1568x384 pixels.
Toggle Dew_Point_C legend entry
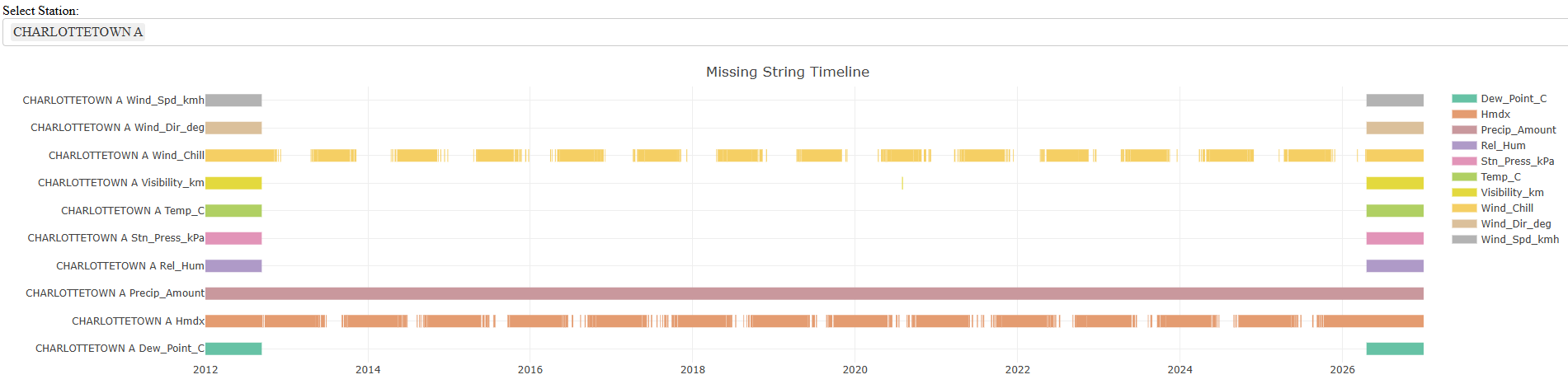coord(1513,99)
